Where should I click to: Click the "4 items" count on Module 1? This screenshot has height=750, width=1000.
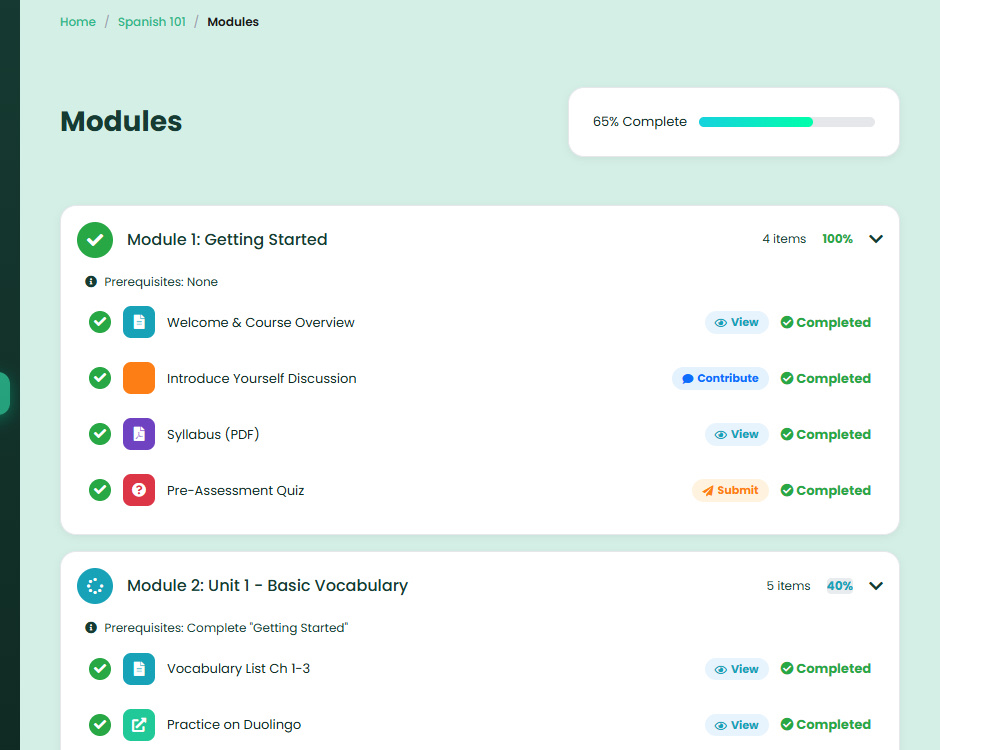784,239
